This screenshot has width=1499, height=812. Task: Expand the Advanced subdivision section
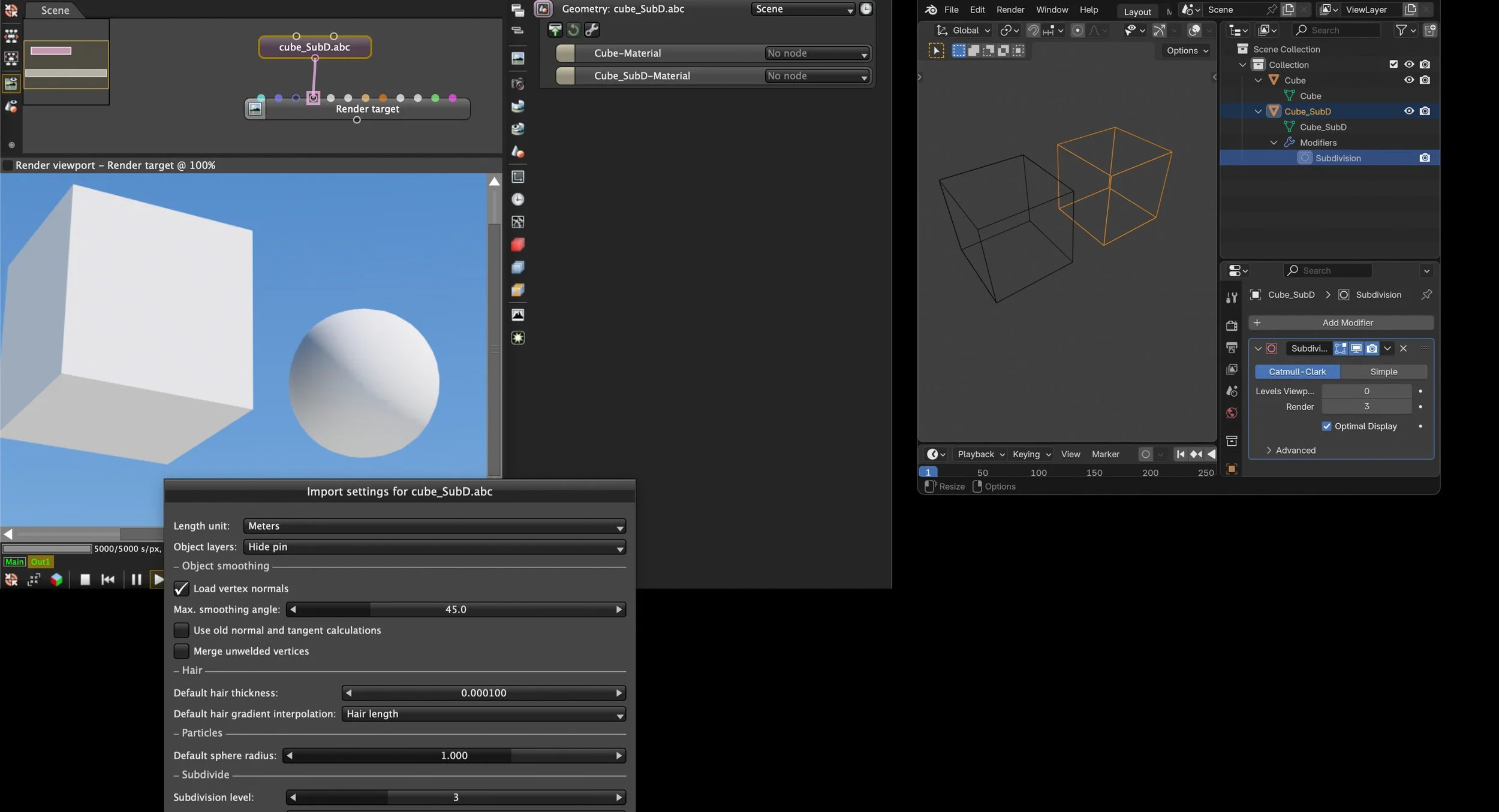[x=1295, y=450]
